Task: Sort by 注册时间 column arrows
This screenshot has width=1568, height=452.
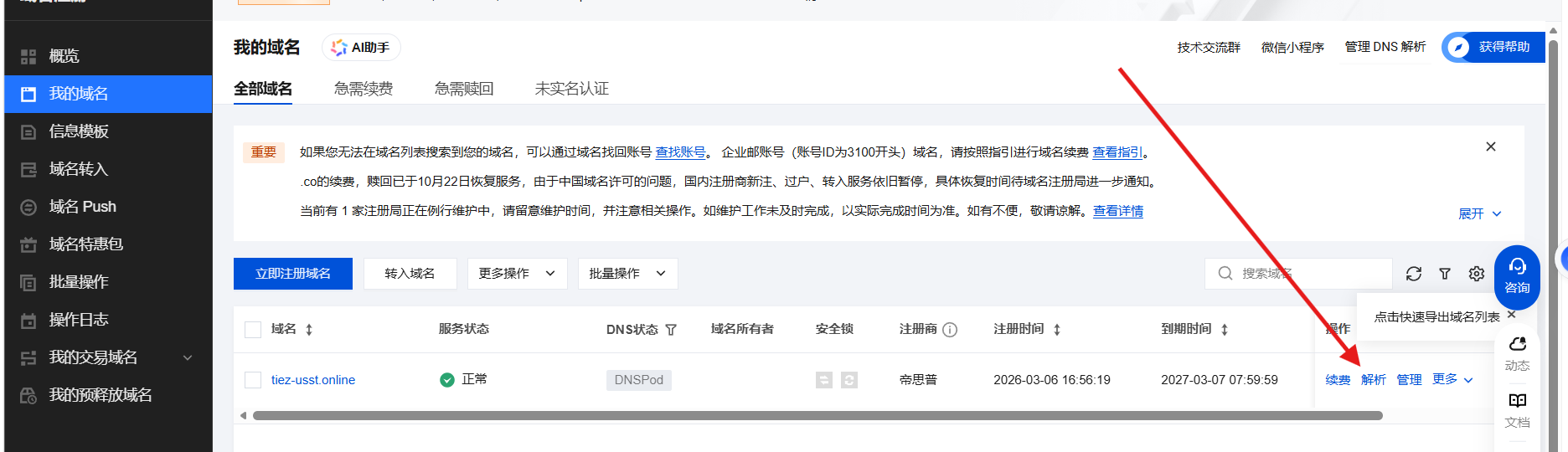Action: click(x=1057, y=330)
